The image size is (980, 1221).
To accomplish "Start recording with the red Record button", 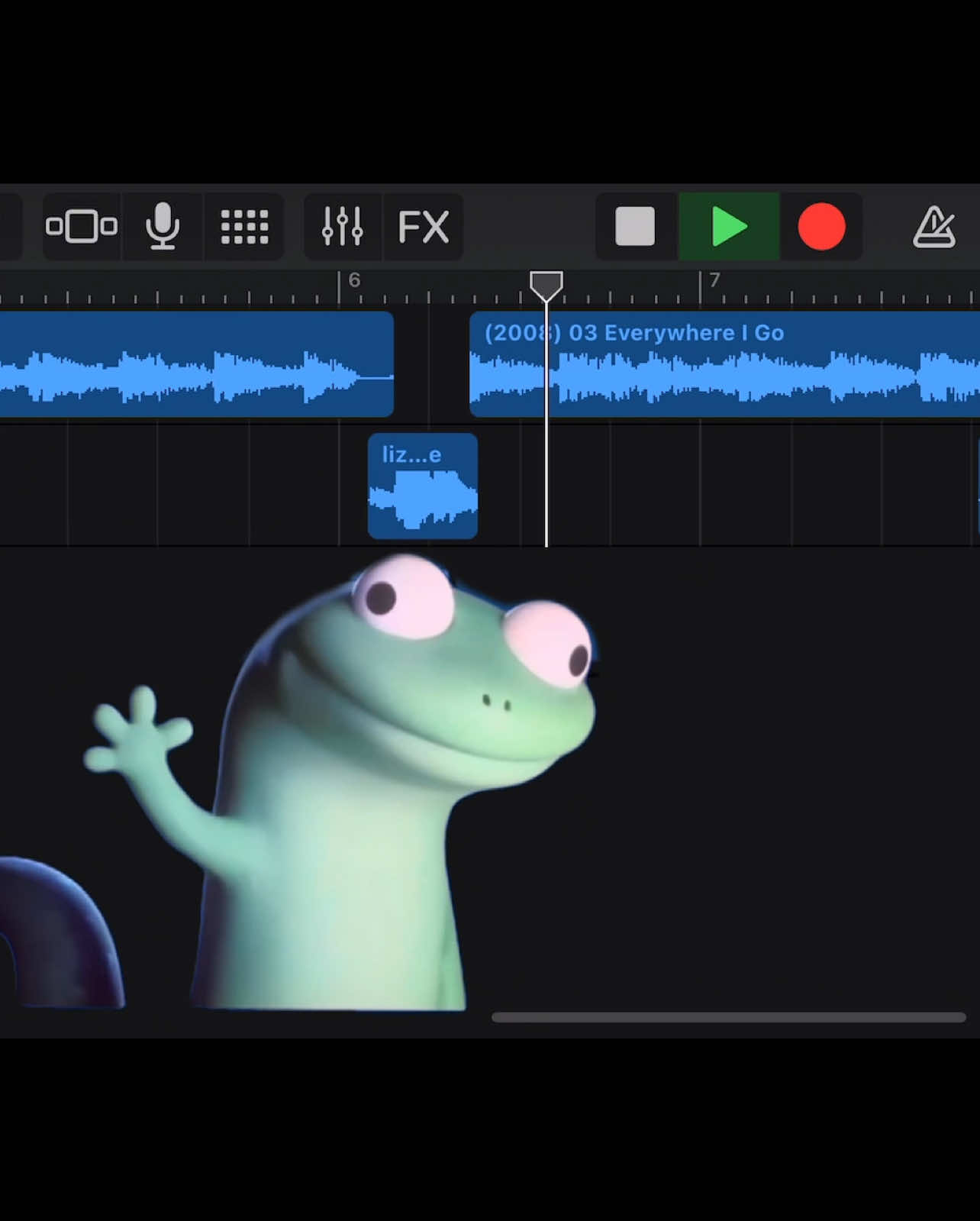I will (x=822, y=227).
